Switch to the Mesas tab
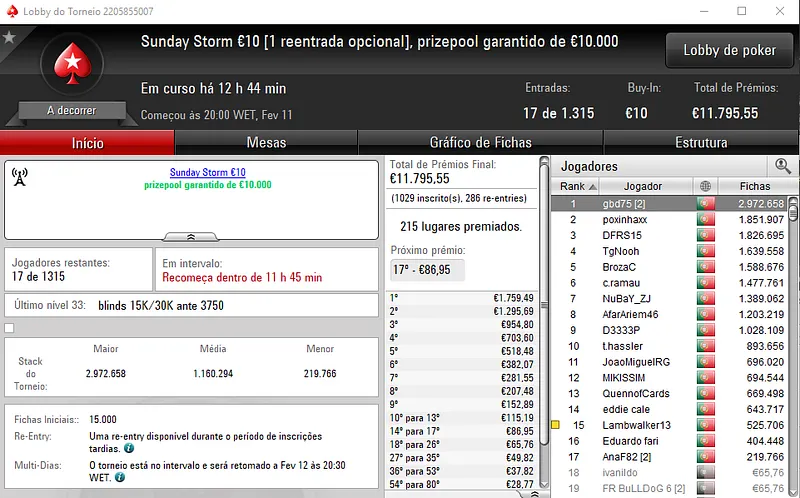Image resolution: width=800 pixels, height=498 pixels. (x=266, y=143)
